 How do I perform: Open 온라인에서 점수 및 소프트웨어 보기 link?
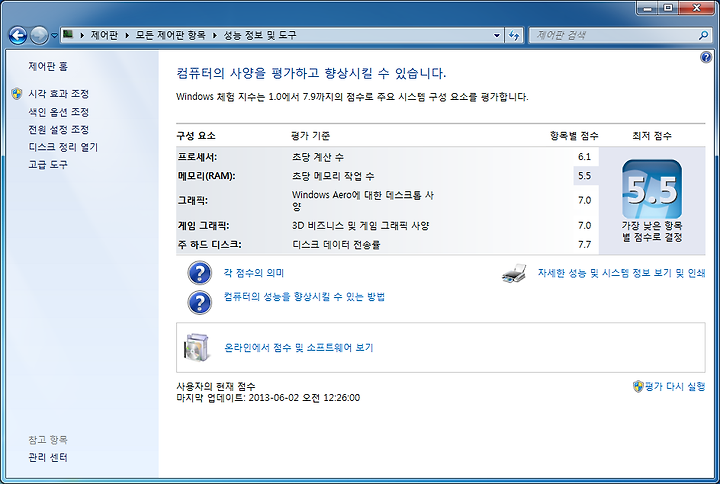point(298,348)
